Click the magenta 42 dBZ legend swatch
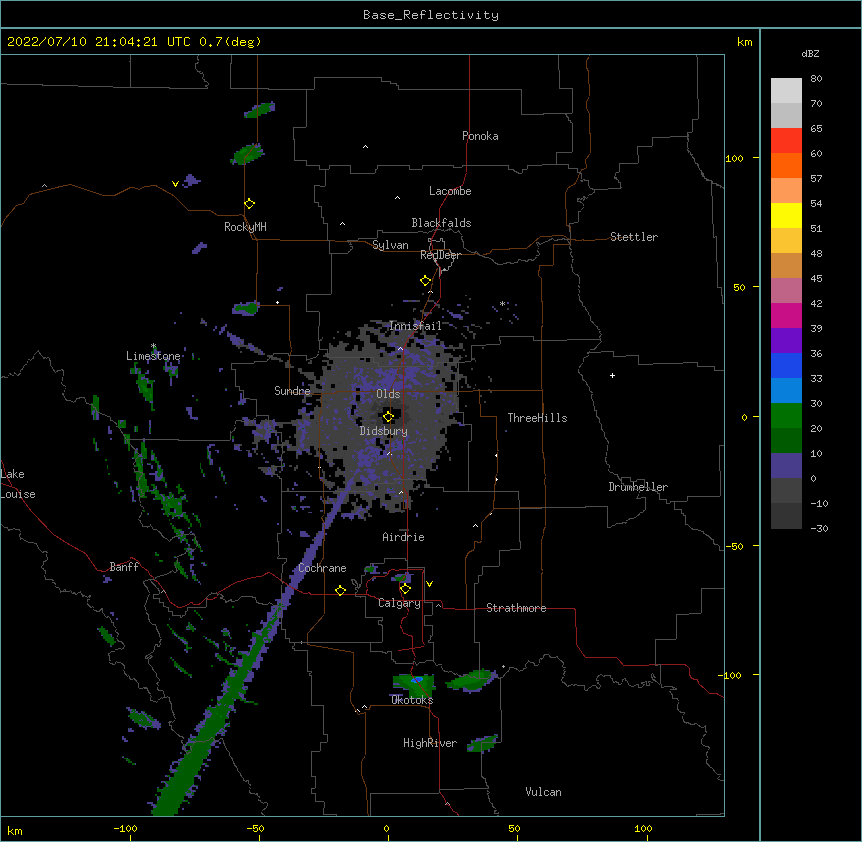This screenshot has width=862, height=842. pos(786,315)
